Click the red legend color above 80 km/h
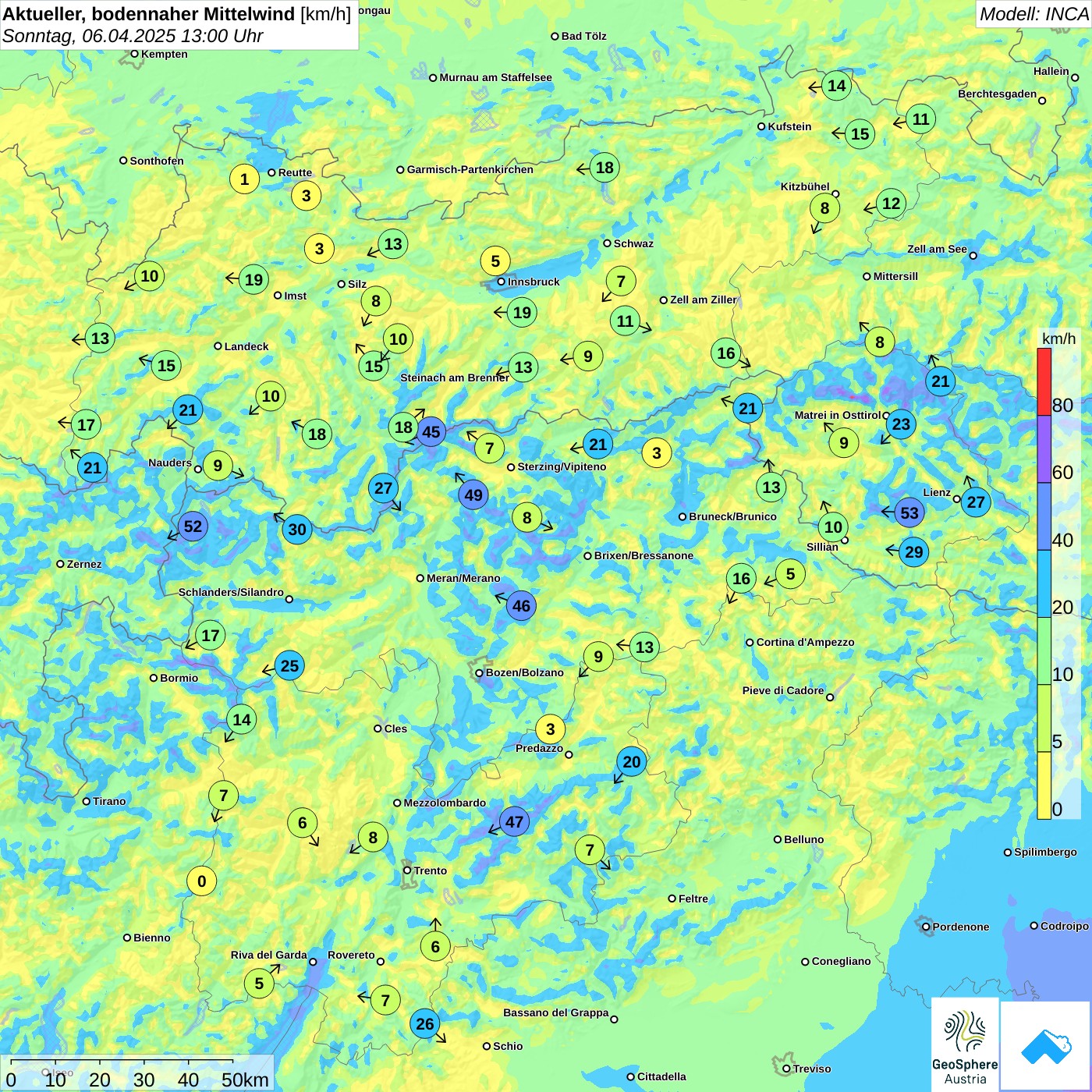Image resolution: width=1092 pixels, height=1092 pixels. (x=1044, y=381)
